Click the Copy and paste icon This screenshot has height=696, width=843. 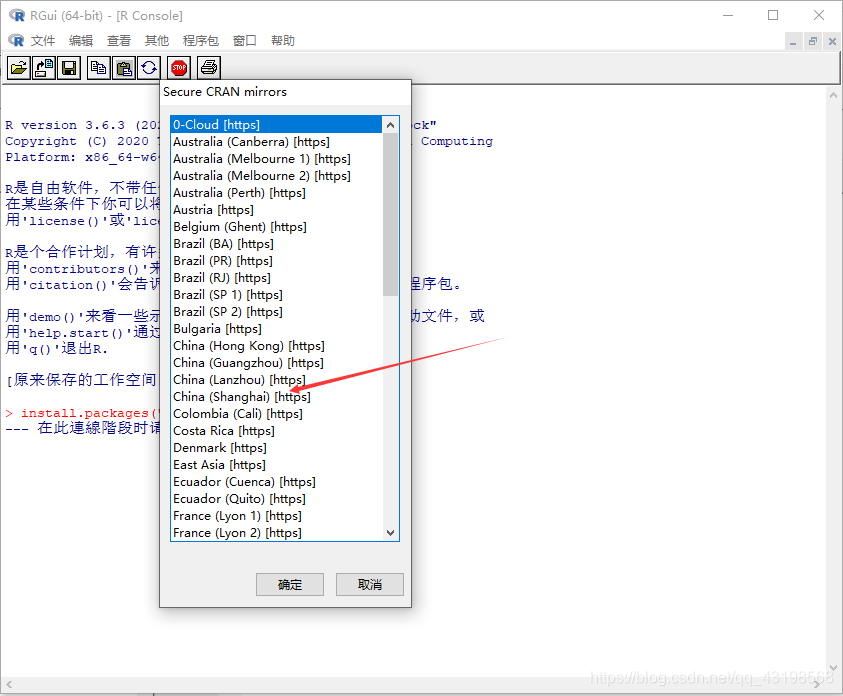click(x=149, y=68)
